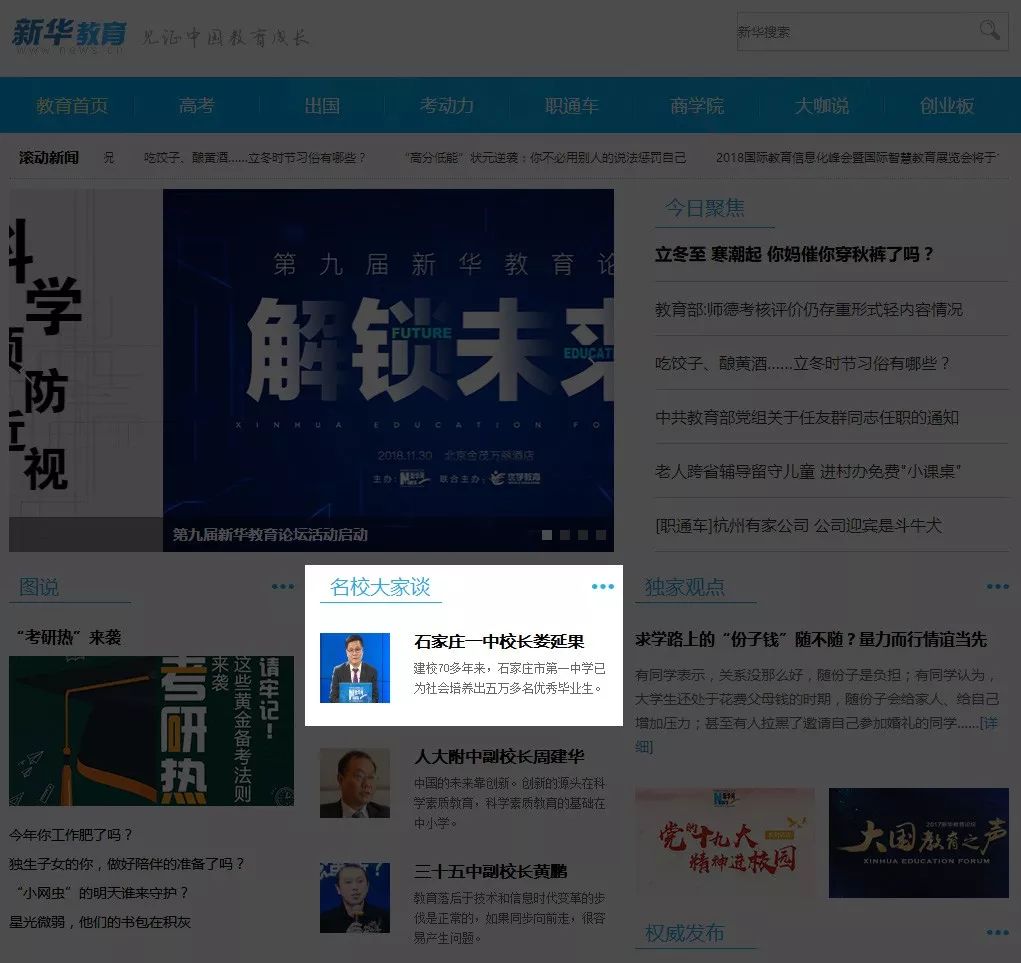The image size is (1021, 963).
Task: Open the 今日聚焦 section heading
Action: (x=705, y=208)
